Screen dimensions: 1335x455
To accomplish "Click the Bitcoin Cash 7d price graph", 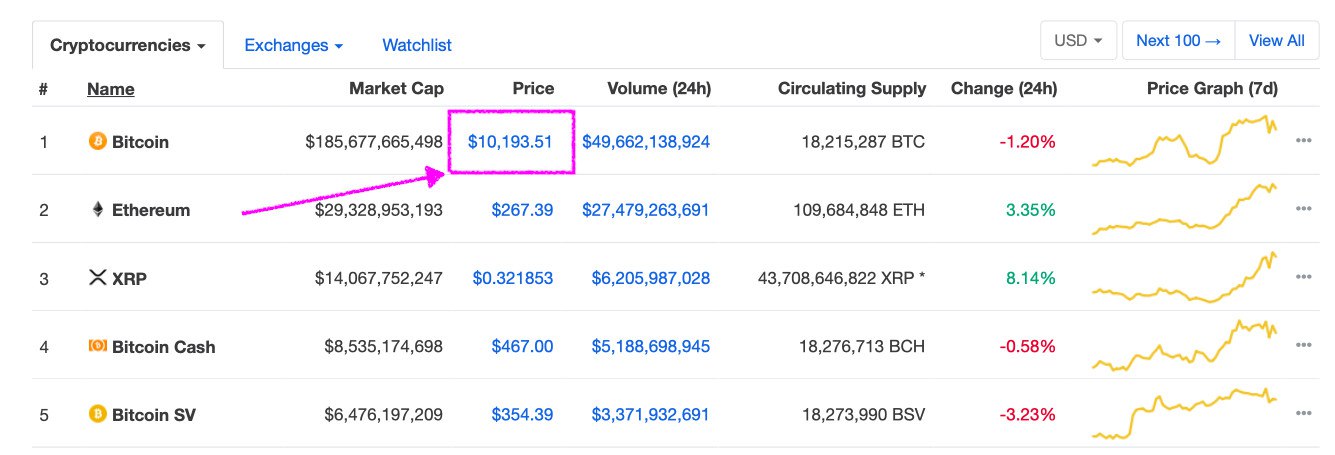I will (1185, 345).
